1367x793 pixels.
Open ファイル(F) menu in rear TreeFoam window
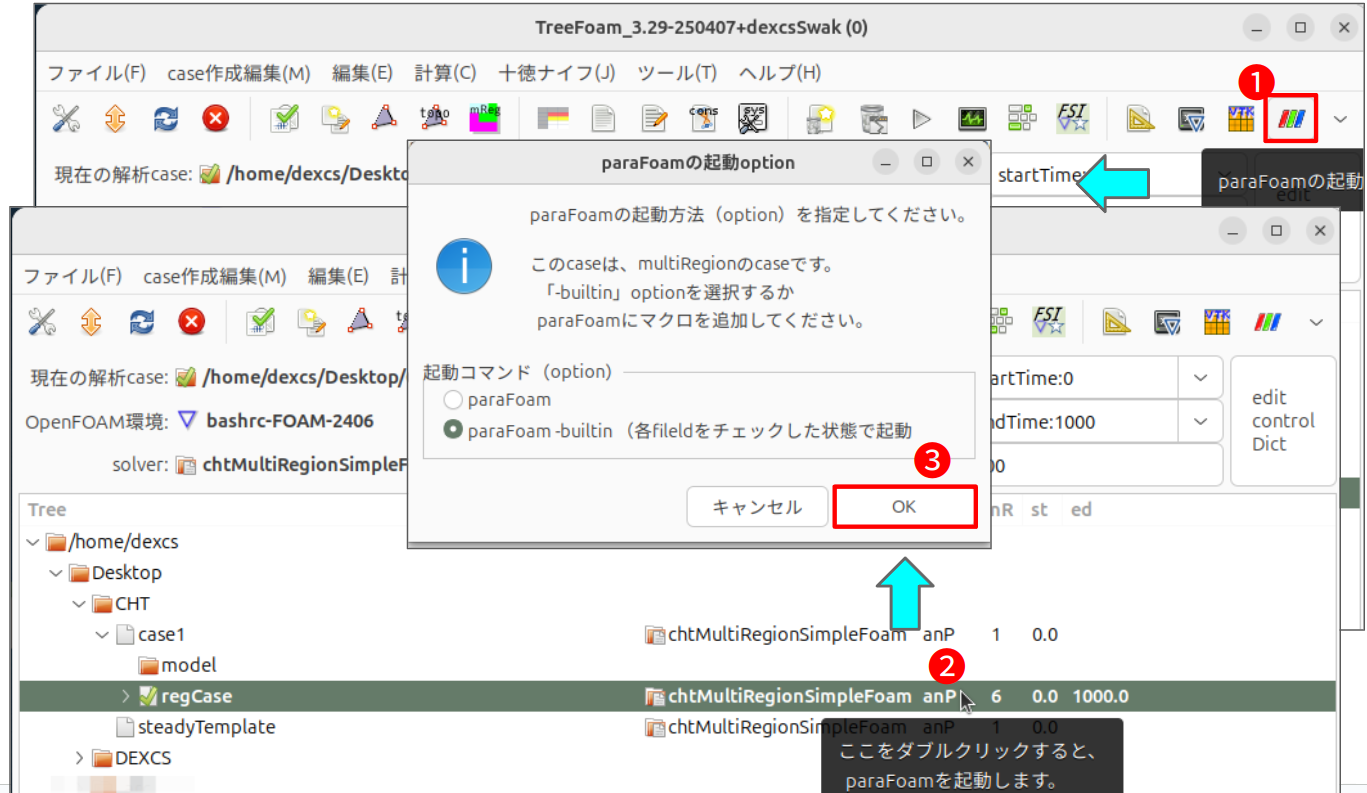tap(97, 73)
